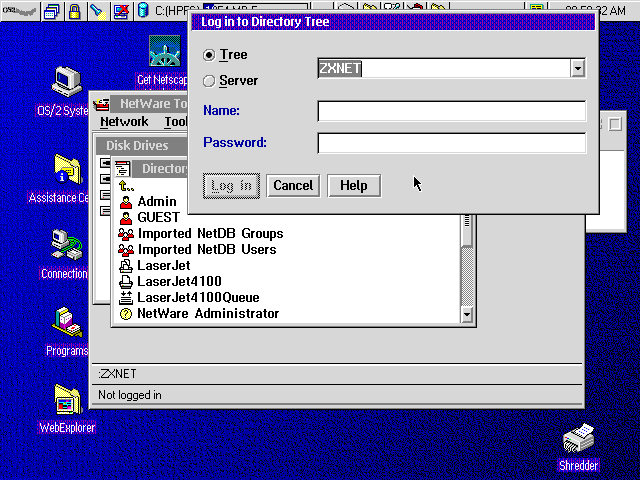Open the Tools menu in NetWare Tools

[x=176, y=122]
